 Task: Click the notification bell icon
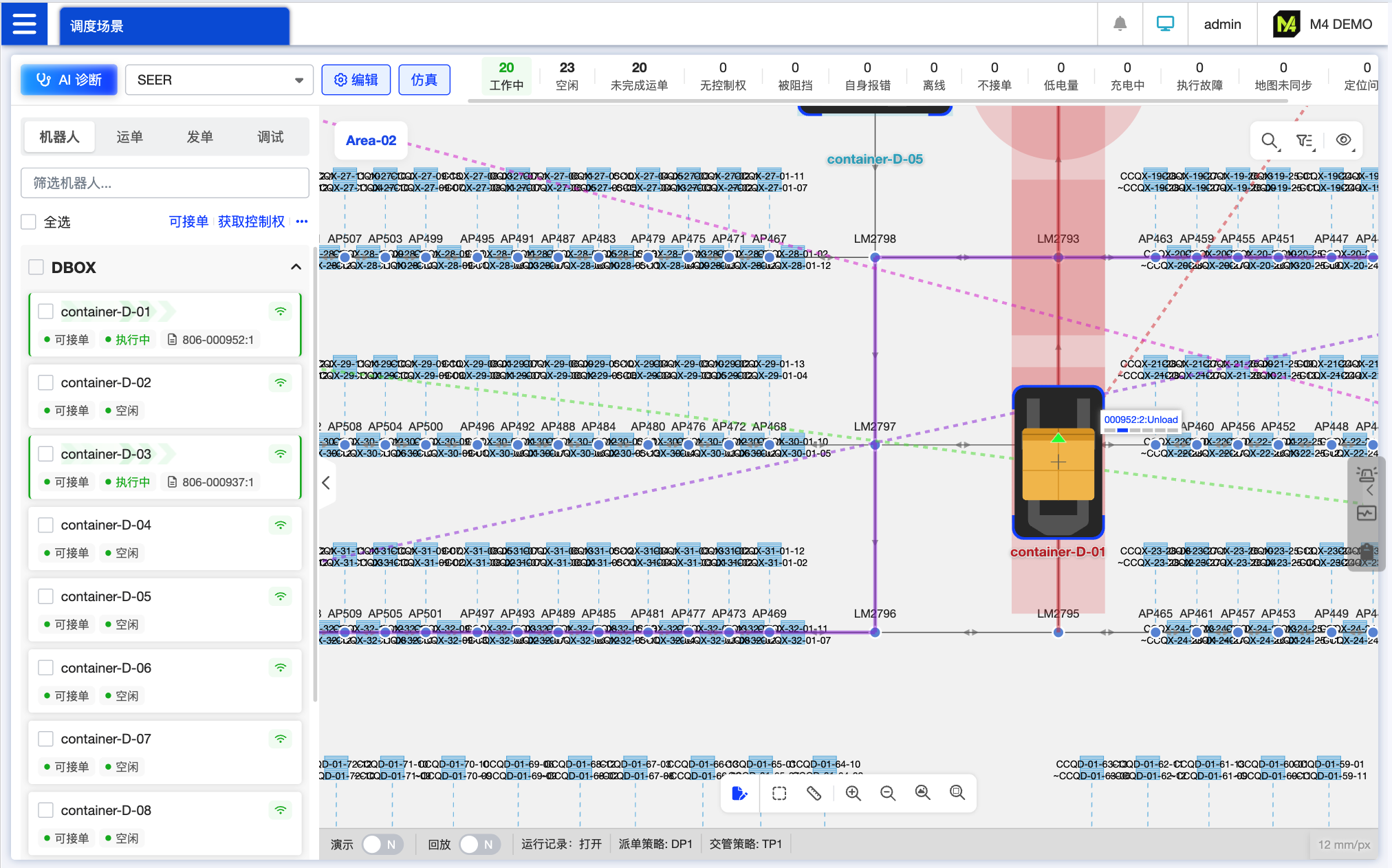click(1120, 24)
